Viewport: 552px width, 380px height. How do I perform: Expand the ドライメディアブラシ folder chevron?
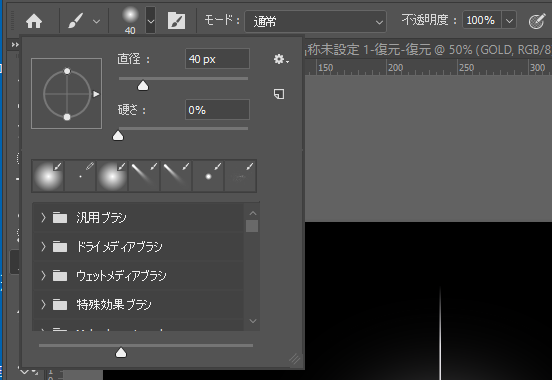click(x=43, y=247)
